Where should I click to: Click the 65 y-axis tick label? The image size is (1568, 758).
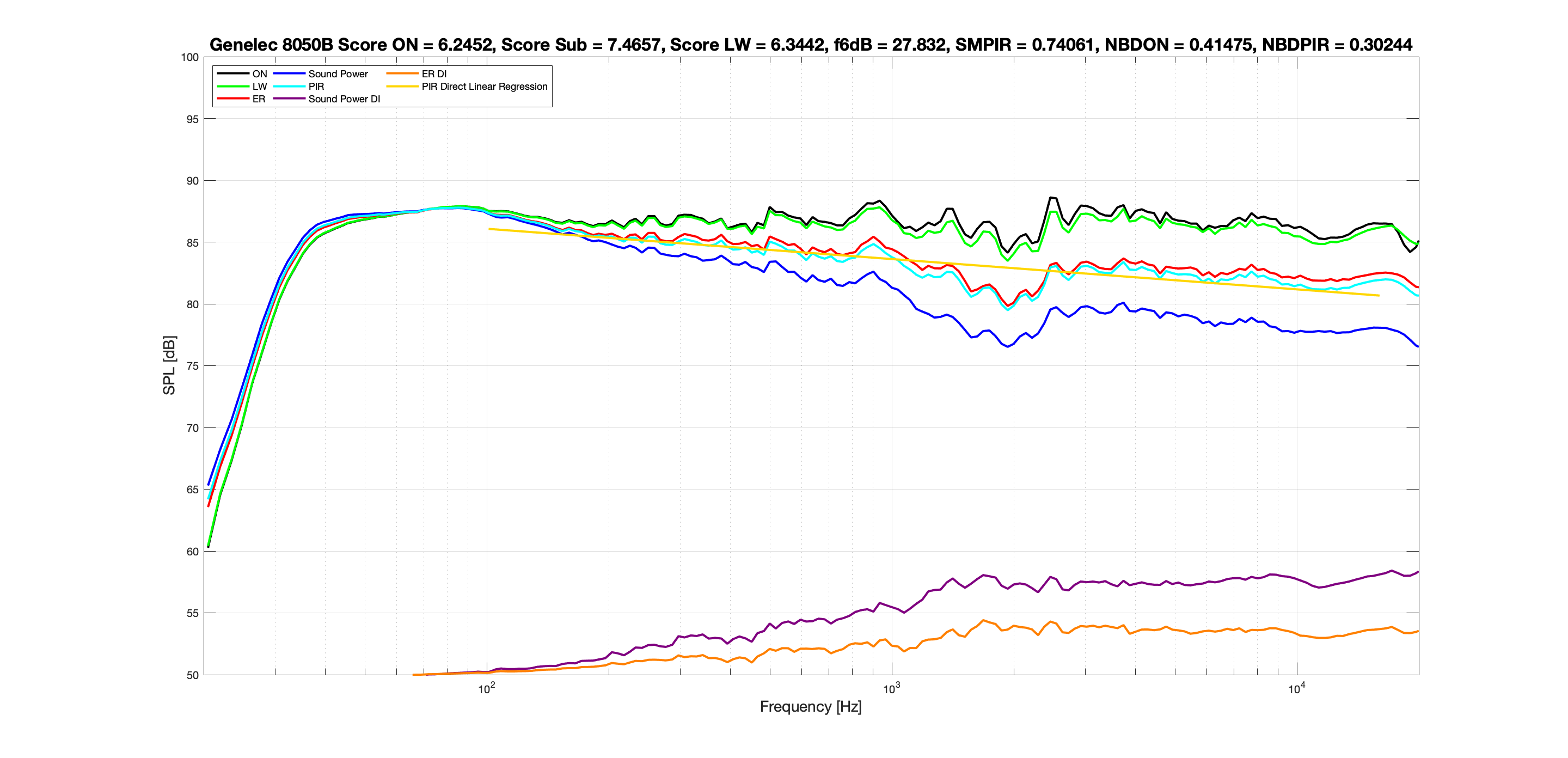[192, 490]
